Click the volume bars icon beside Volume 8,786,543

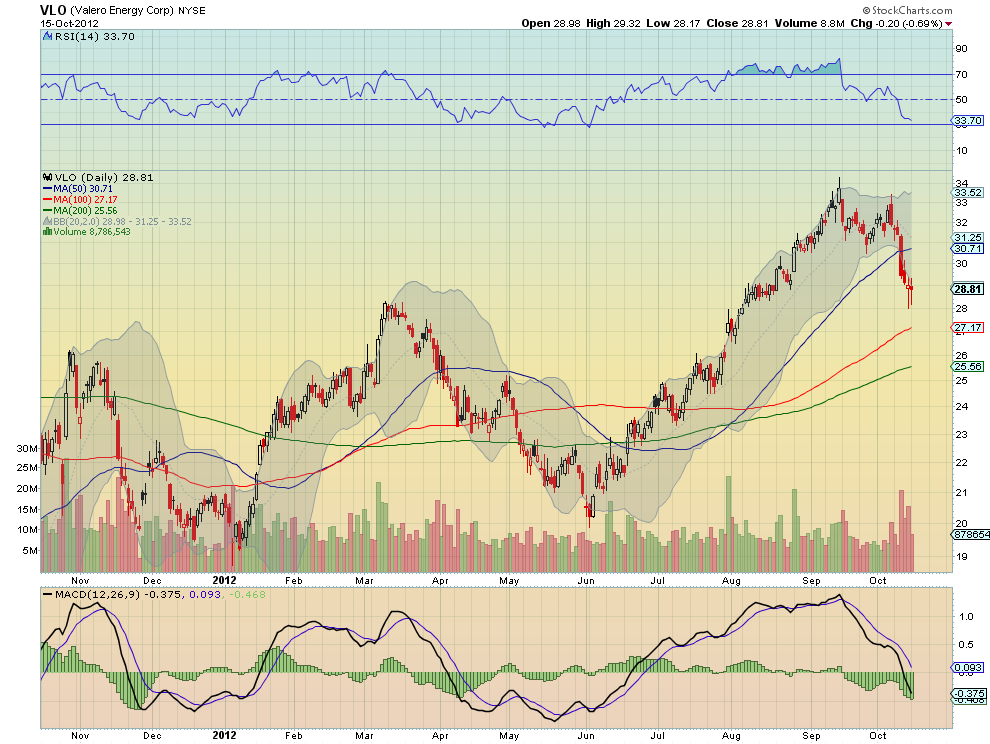pos(47,232)
